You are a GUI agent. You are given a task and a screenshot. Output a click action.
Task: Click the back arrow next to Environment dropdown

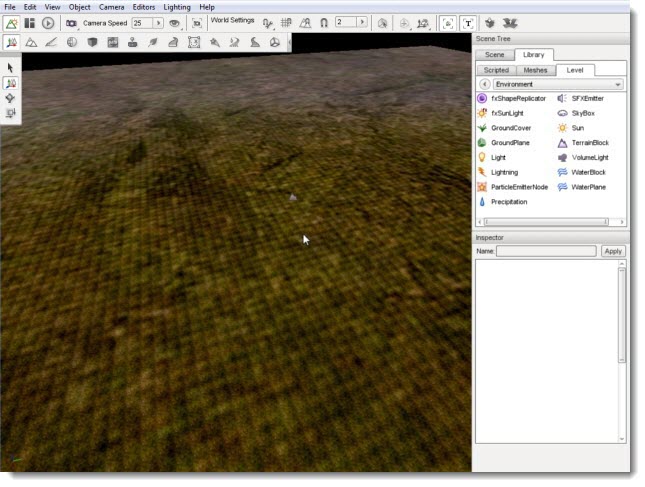coord(484,85)
